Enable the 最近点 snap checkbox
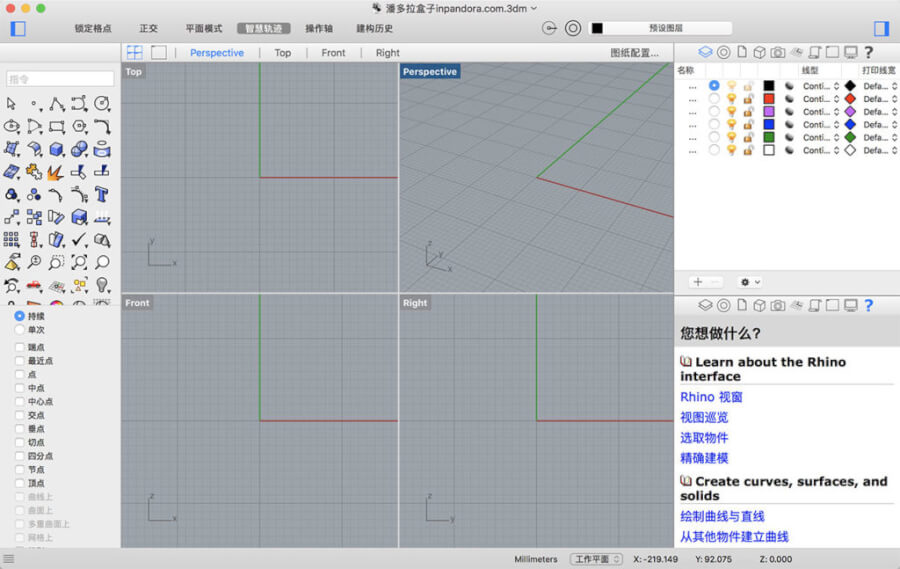This screenshot has height=569, width=900. coord(20,361)
